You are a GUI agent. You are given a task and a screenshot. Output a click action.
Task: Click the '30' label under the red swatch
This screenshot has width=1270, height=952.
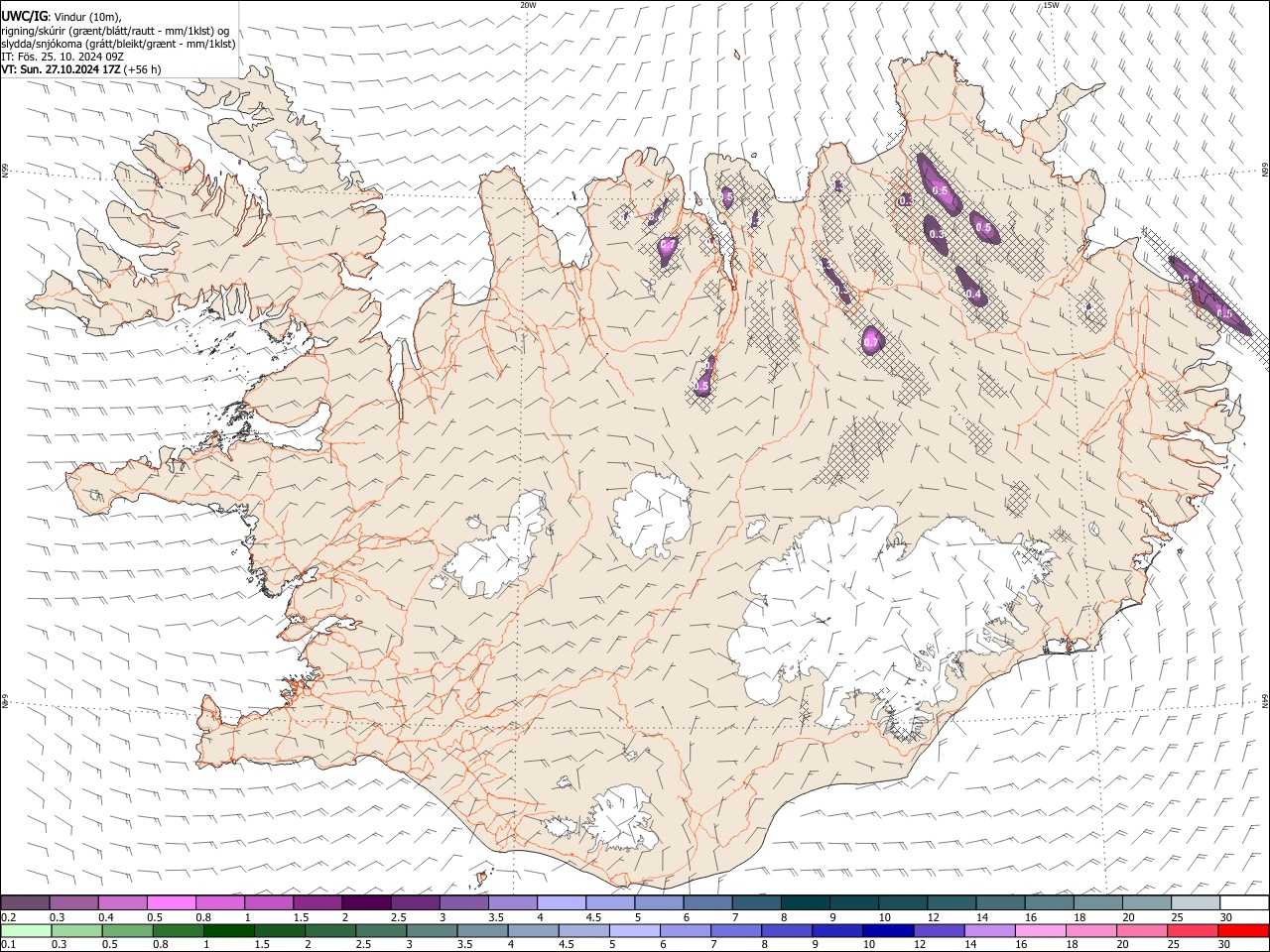point(1225,944)
